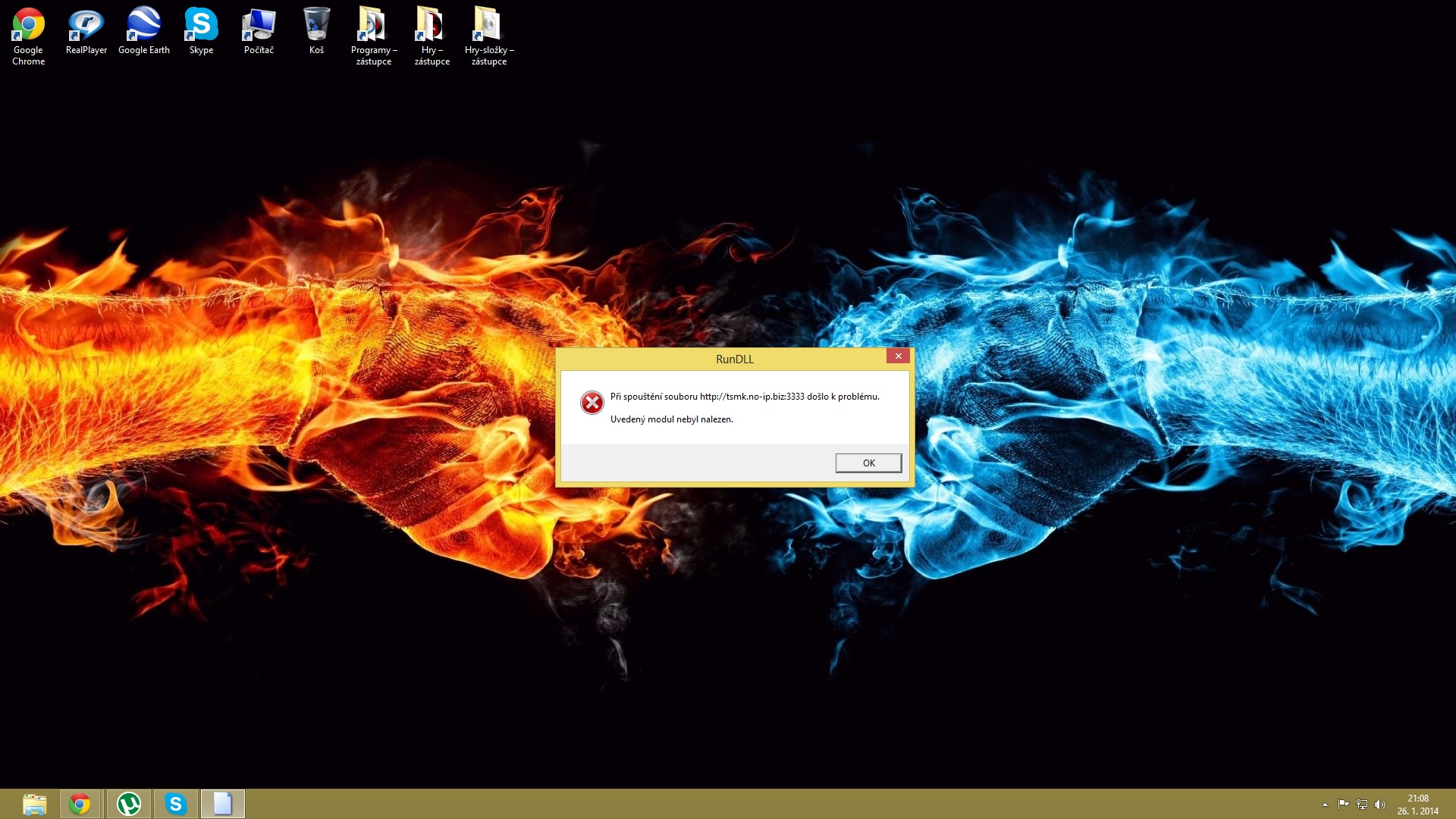1456x819 pixels.
Task: Expand hidden system tray icons
Action: click(1325, 805)
